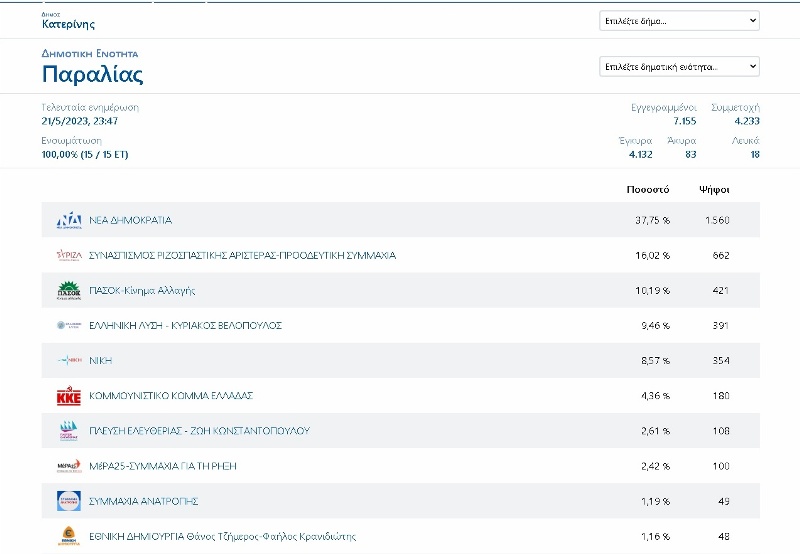Click the 4,36 % percentage value
The width and height of the screenshot is (800, 554).
(656, 395)
